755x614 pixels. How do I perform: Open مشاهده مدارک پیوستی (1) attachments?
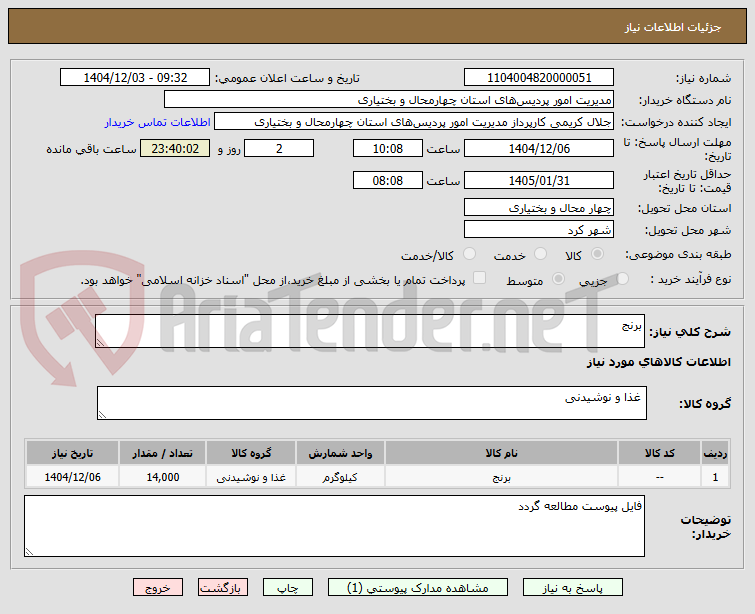pyautogui.click(x=417, y=588)
